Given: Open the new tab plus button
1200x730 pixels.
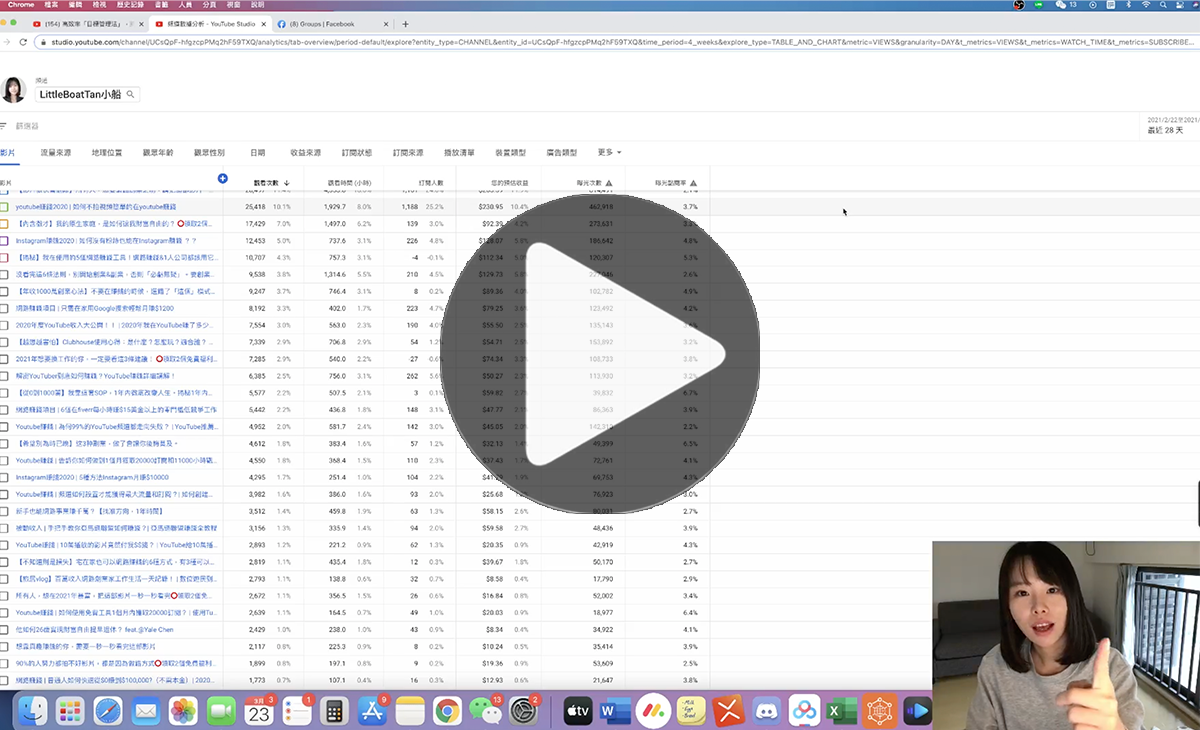Looking at the screenshot, I should click(405, 24).
